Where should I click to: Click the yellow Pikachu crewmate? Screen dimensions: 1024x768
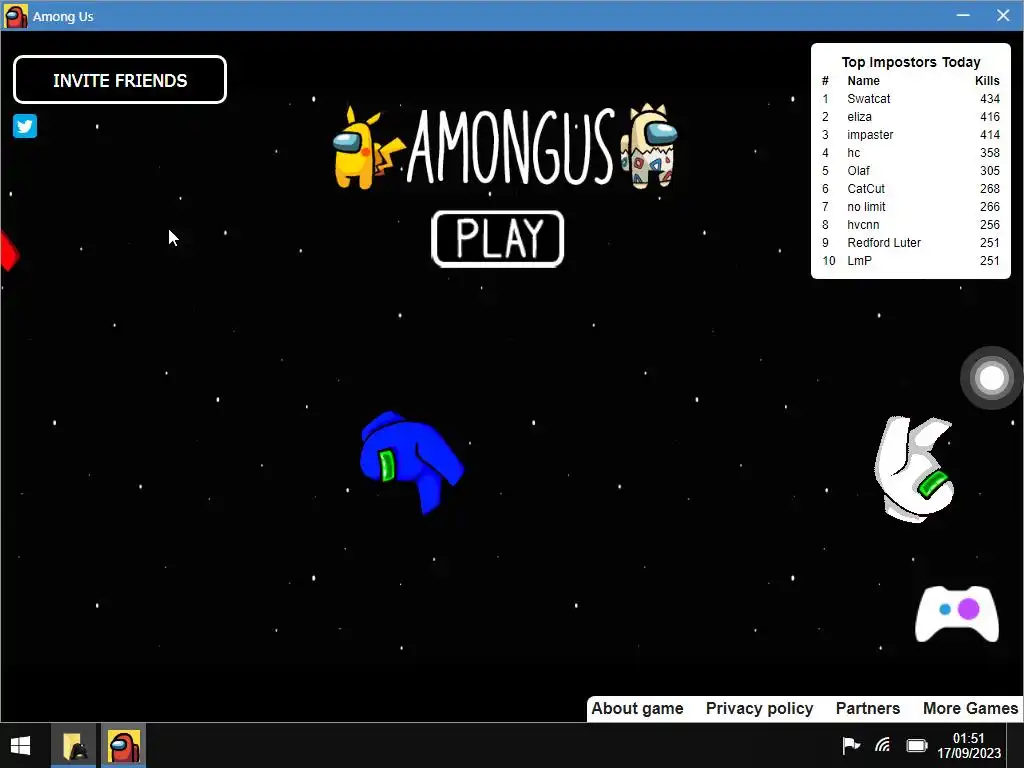367,148
